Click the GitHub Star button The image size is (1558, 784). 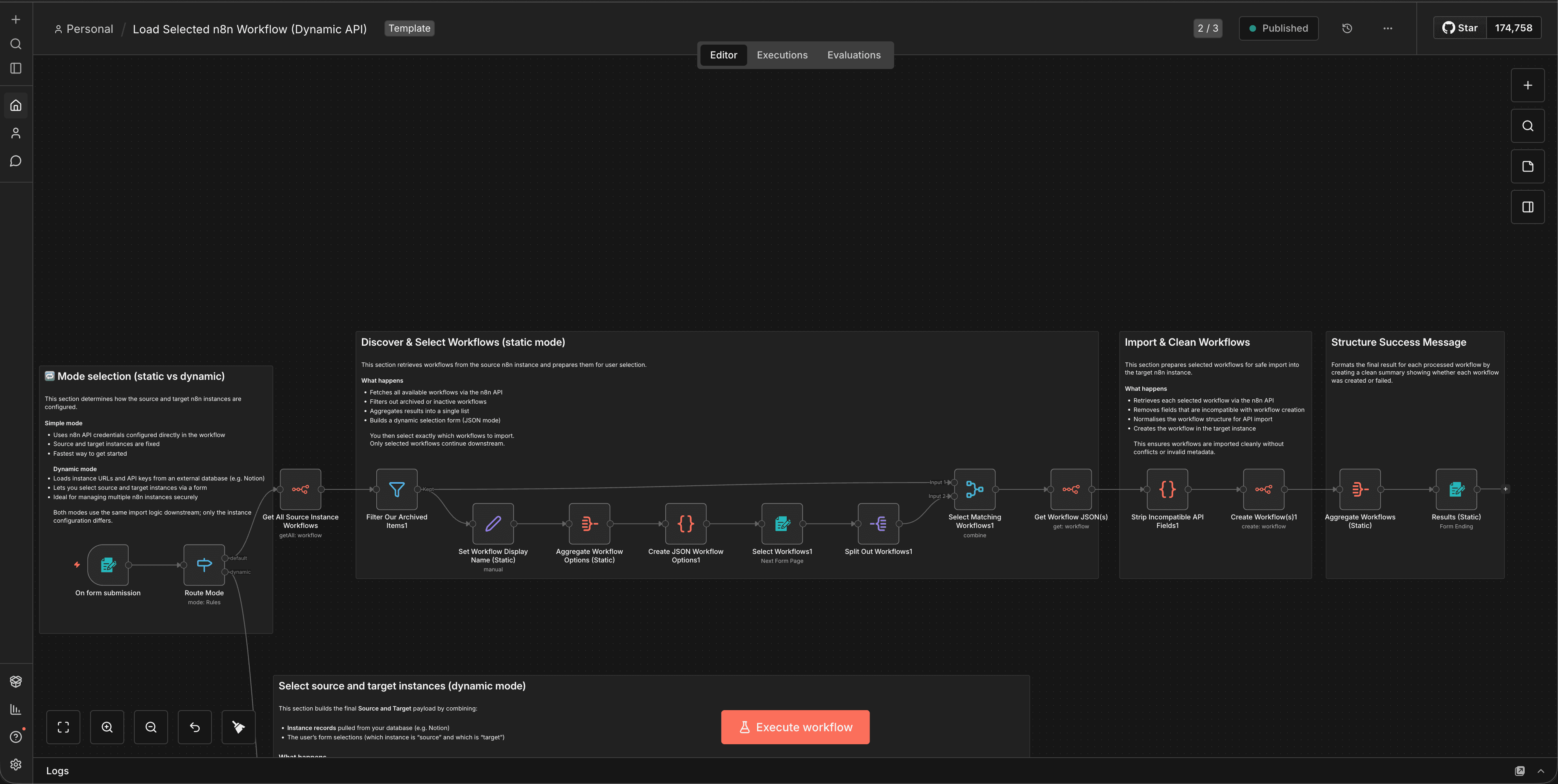pyautogui.click(x=1459, y=28)
